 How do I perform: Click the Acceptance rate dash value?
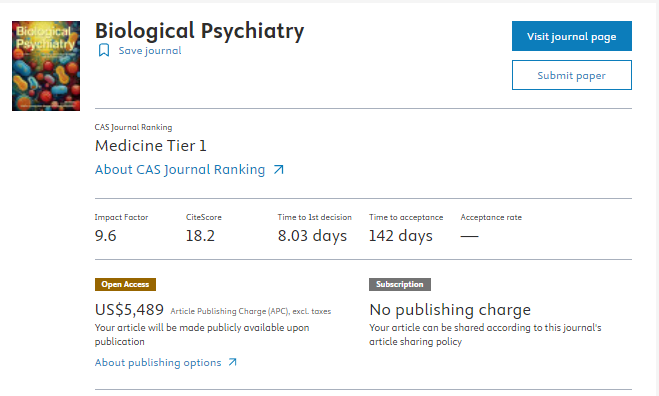point(469,236)
